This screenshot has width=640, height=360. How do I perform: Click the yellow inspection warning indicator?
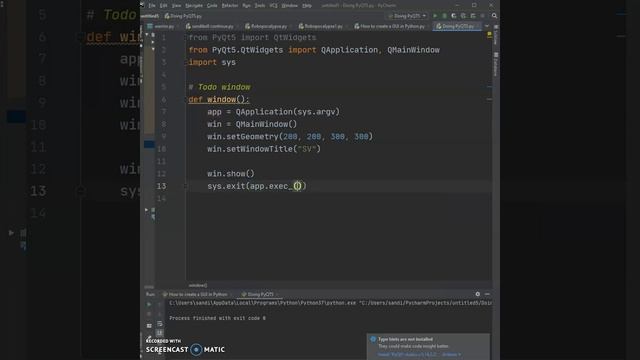[x=489, y=35]
